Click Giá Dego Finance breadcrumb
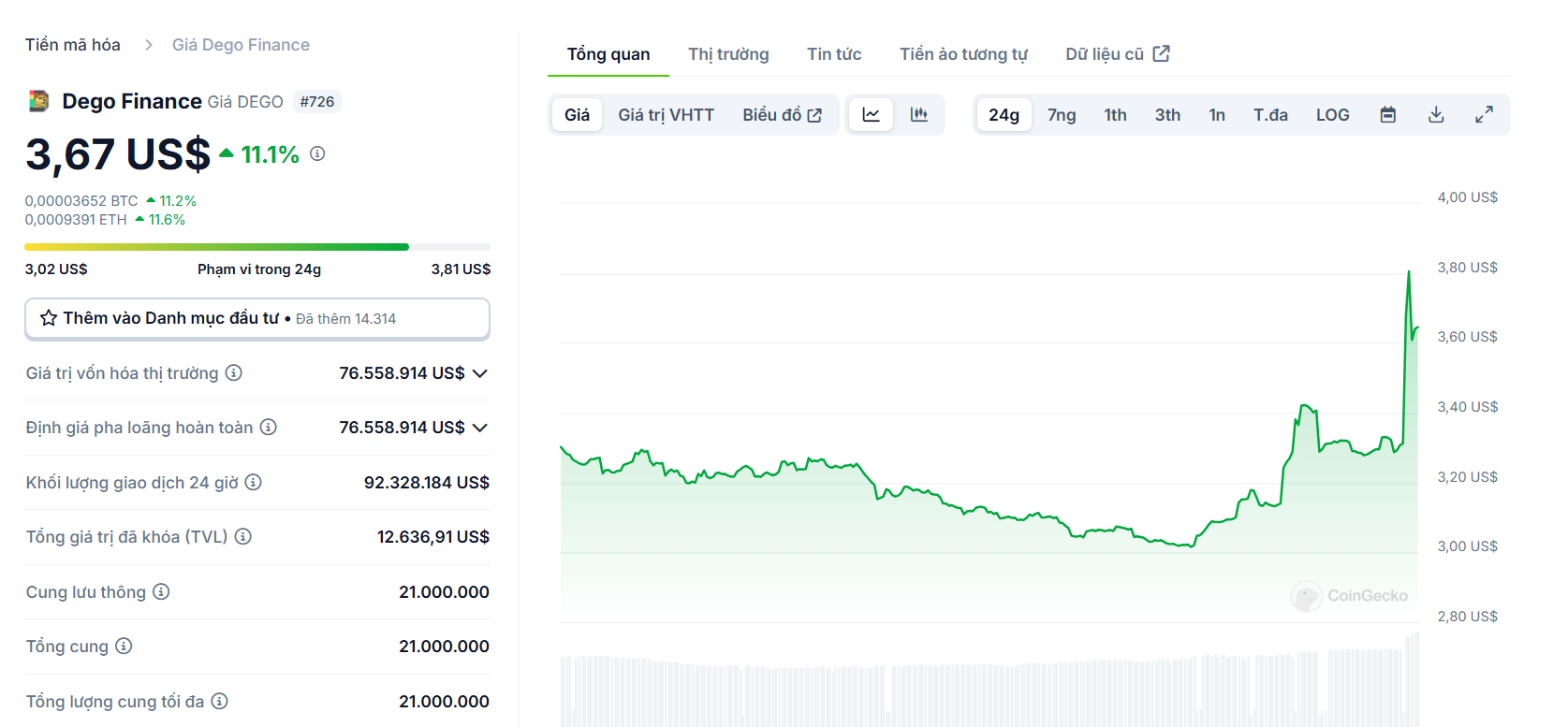Image resolution: width=1568 pixels, height=727 pixels. (x=241, y=45)
